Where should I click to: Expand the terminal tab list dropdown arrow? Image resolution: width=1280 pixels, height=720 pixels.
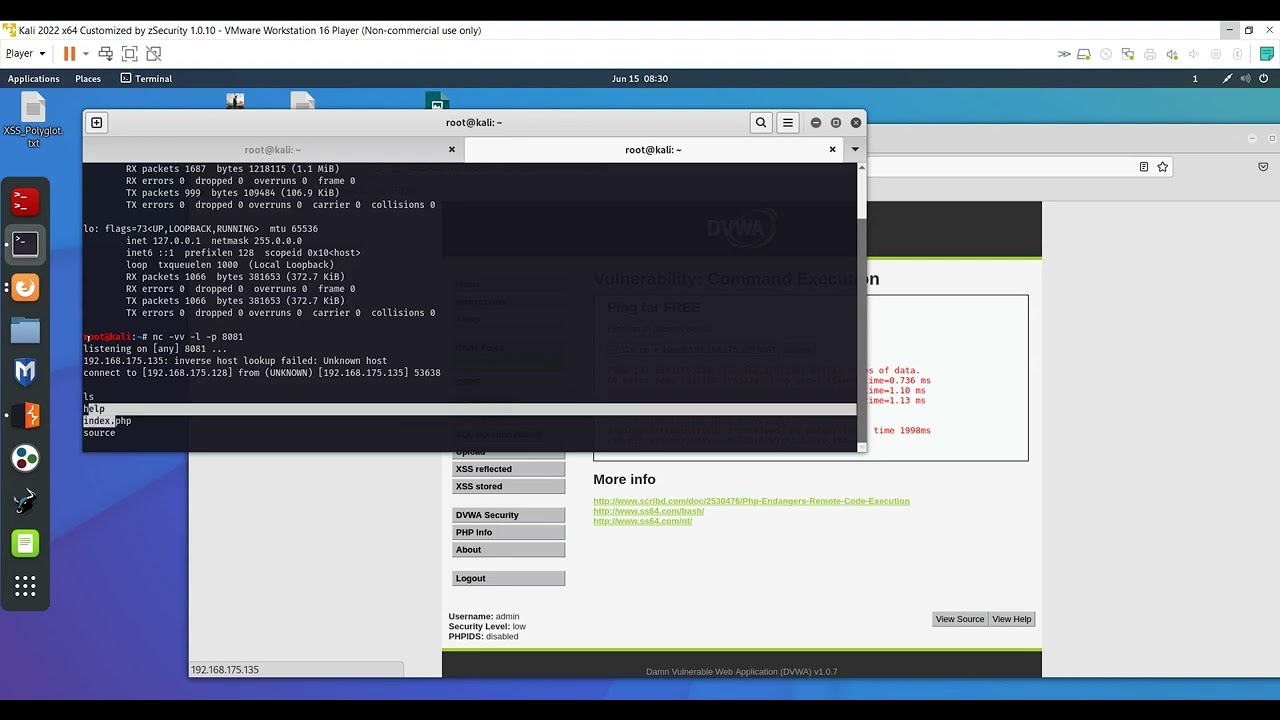(855, 150)
